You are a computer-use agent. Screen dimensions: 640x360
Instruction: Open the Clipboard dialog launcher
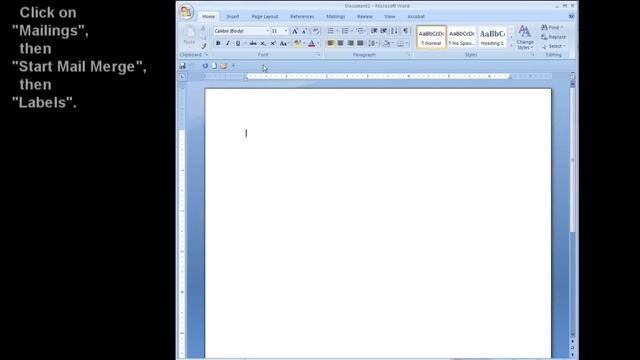tap(206, 55)
